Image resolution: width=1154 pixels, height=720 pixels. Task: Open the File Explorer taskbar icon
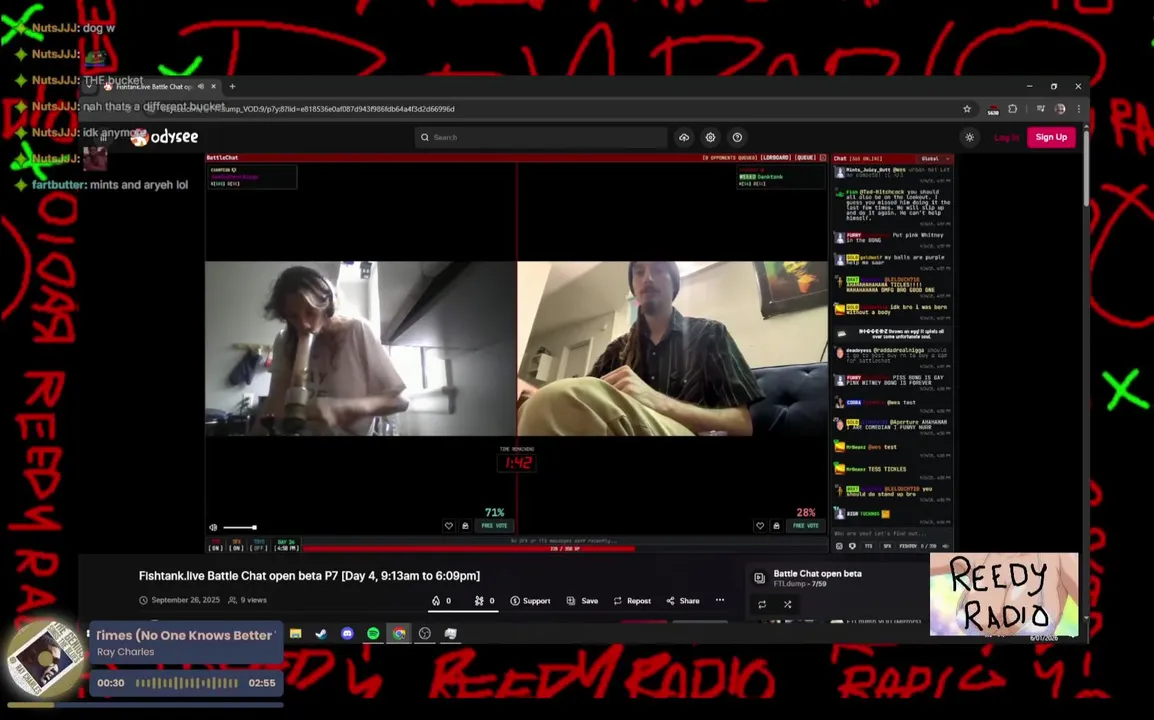[296, 633]
